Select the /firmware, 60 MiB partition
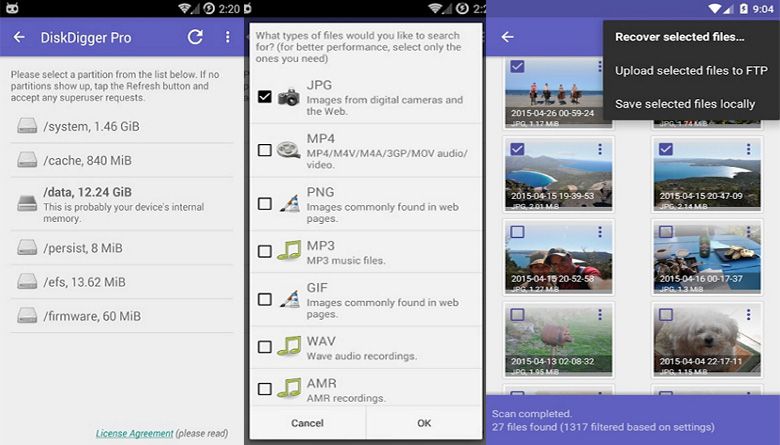 pos(122,316)
